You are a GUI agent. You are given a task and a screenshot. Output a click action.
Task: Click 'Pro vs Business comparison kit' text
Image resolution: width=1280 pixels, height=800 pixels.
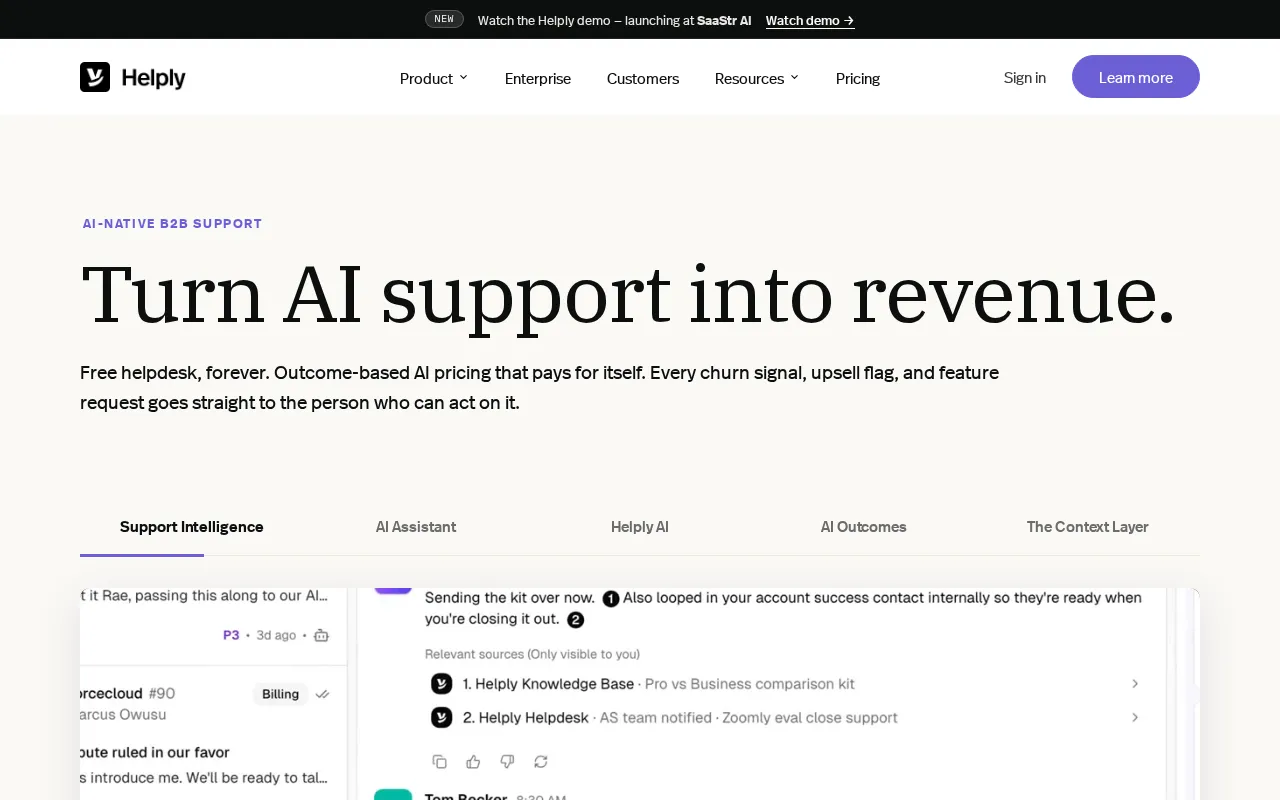(x=750, y=684)
